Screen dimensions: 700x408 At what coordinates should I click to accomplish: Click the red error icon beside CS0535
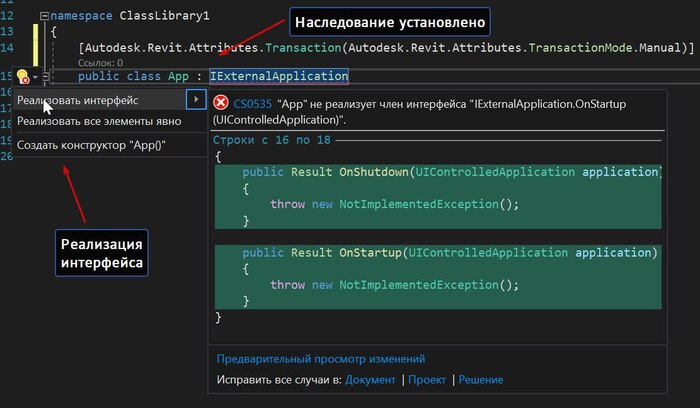point(221,103)
